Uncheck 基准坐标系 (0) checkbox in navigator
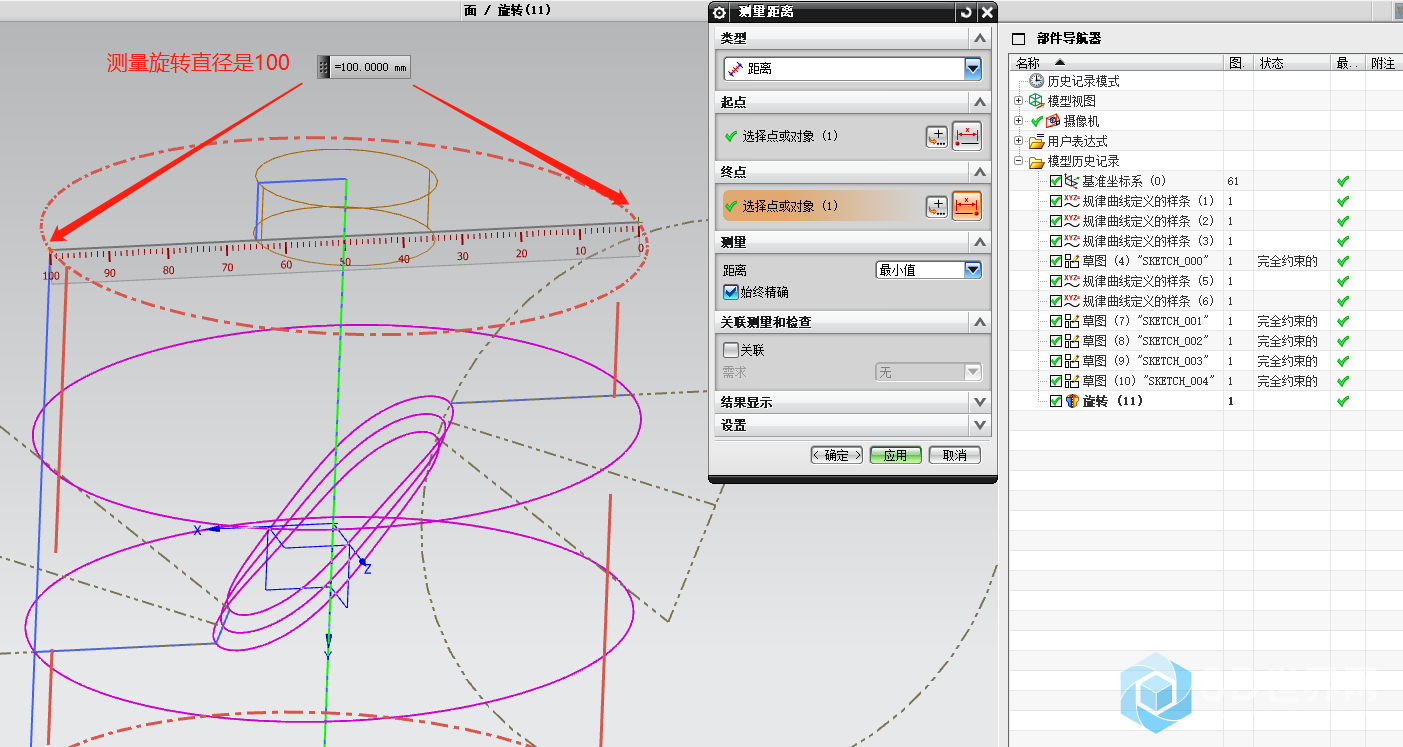 pyautogui.click(x=1056, y=181)
